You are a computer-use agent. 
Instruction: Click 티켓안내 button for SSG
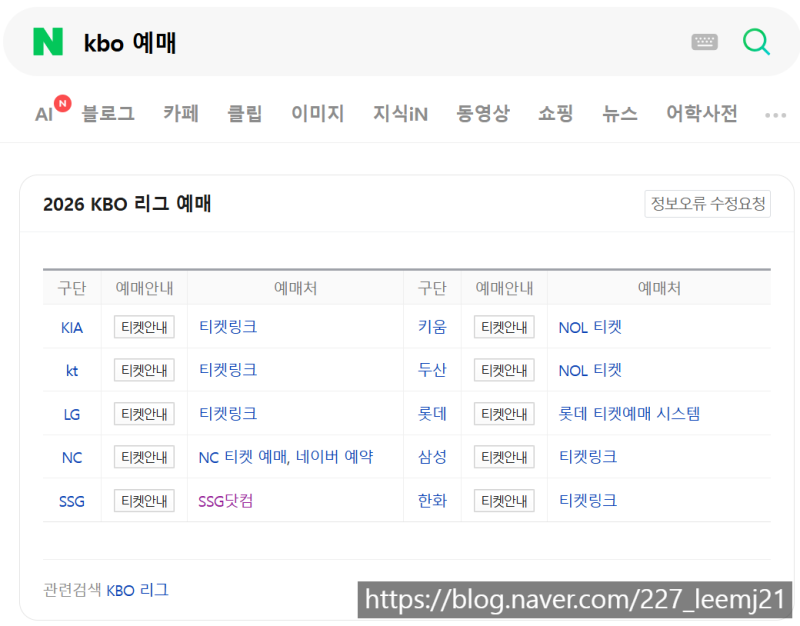144,501
